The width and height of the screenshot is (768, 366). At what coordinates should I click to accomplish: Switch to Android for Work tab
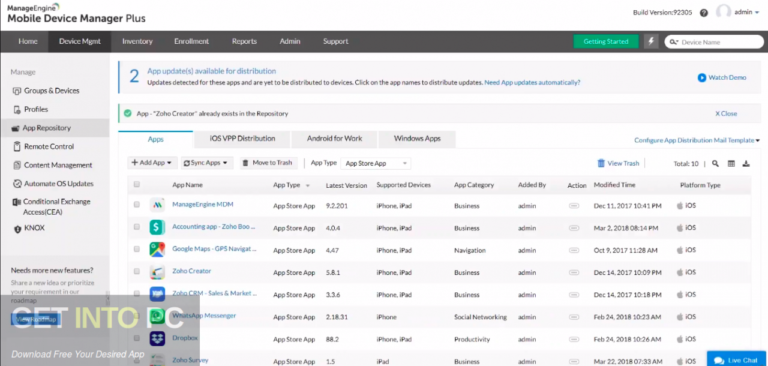335,139
